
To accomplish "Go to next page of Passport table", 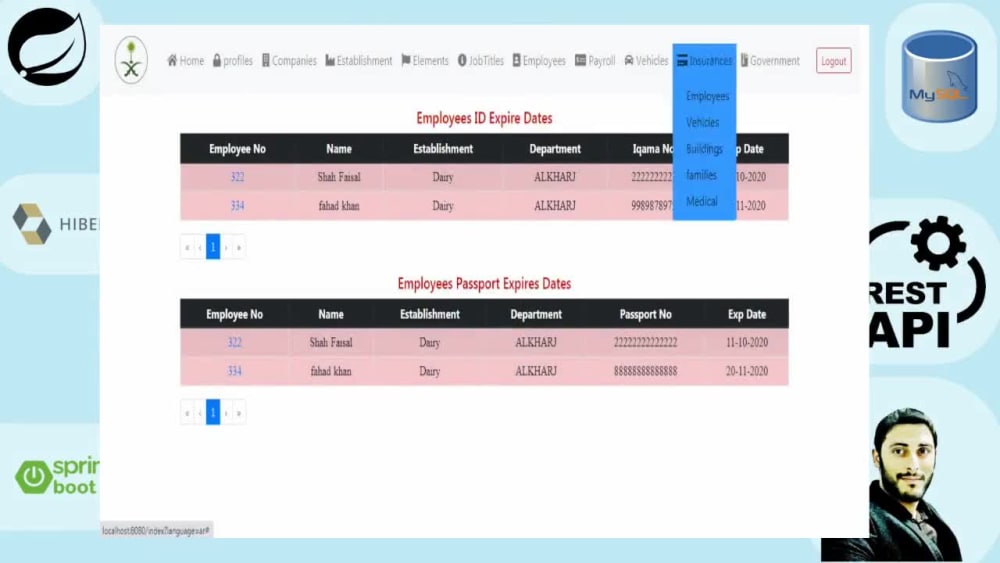I will [x=226, y=413].
